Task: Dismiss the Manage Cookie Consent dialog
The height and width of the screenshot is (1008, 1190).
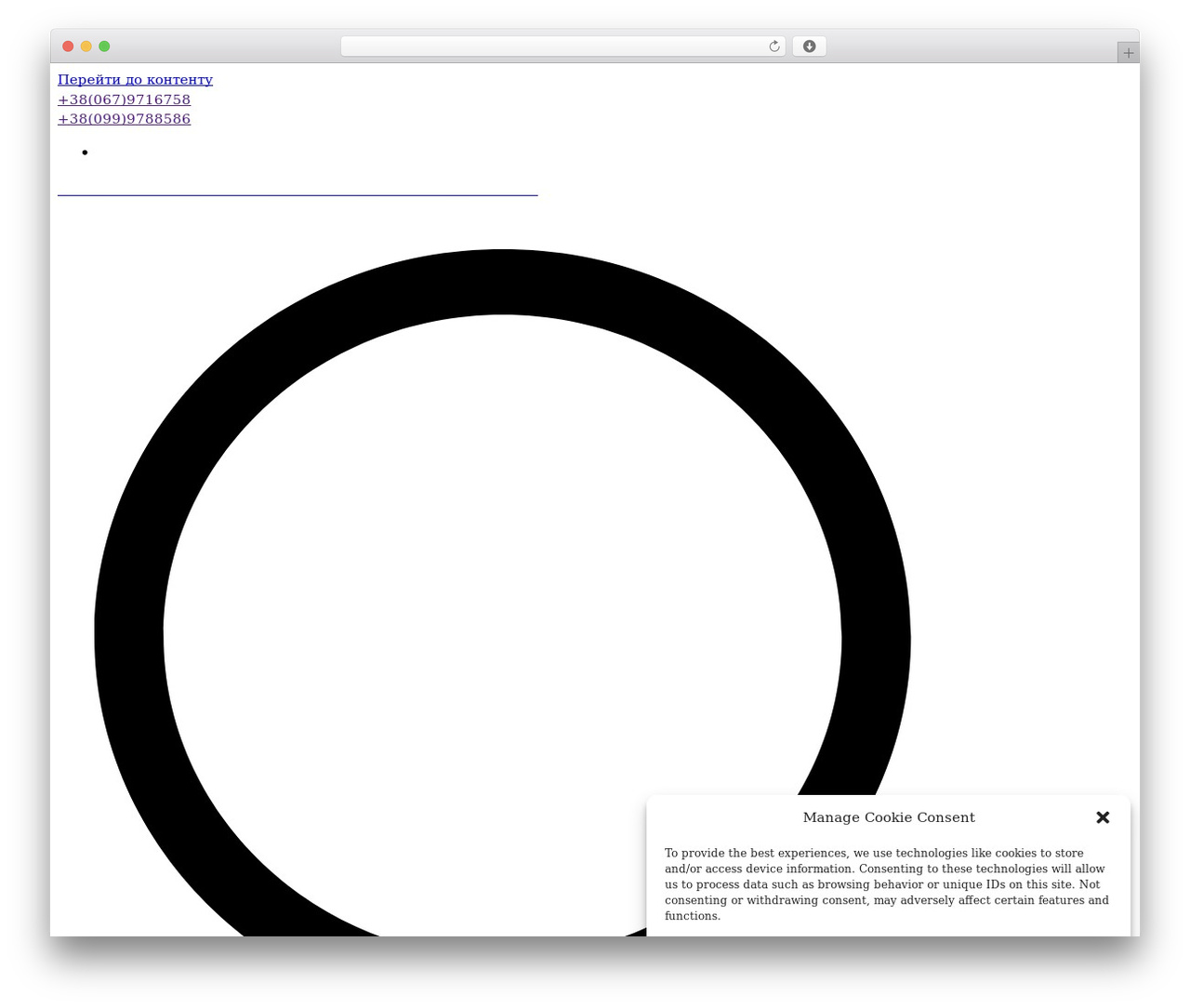Action: [x=1103, y=817]
